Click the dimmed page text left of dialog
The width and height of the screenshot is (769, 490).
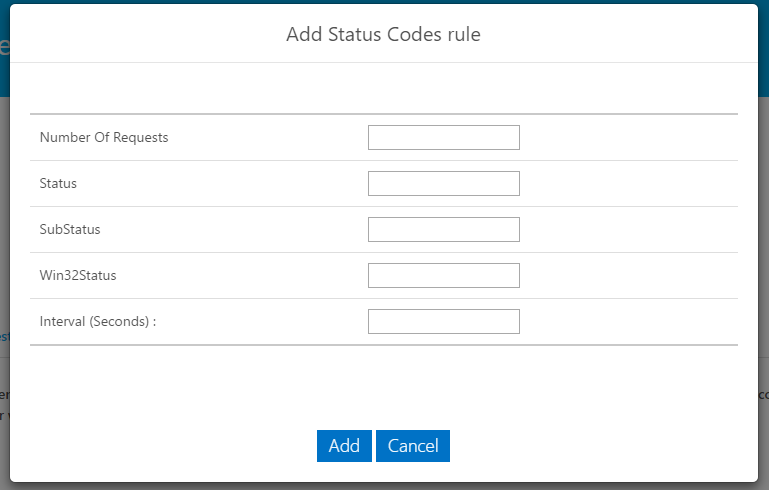4,393
